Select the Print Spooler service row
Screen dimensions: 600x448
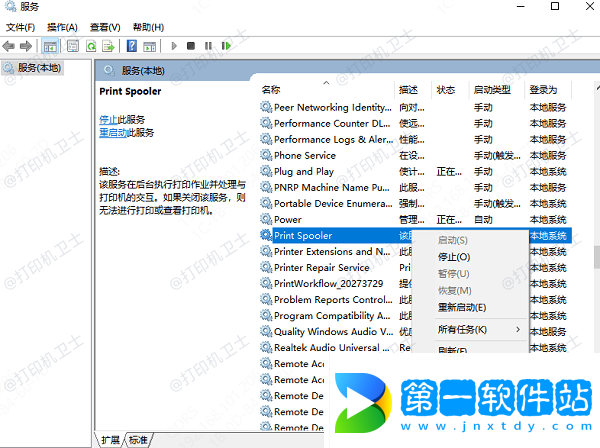pyautogui.click(x=415, y=235)
